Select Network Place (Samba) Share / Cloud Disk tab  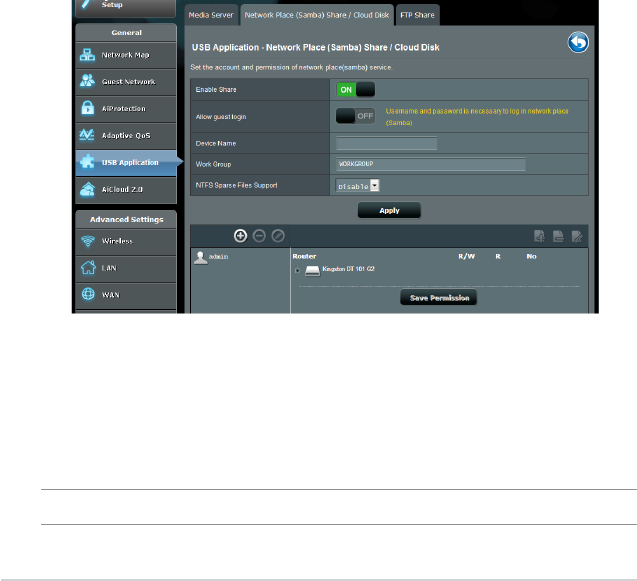317,15
